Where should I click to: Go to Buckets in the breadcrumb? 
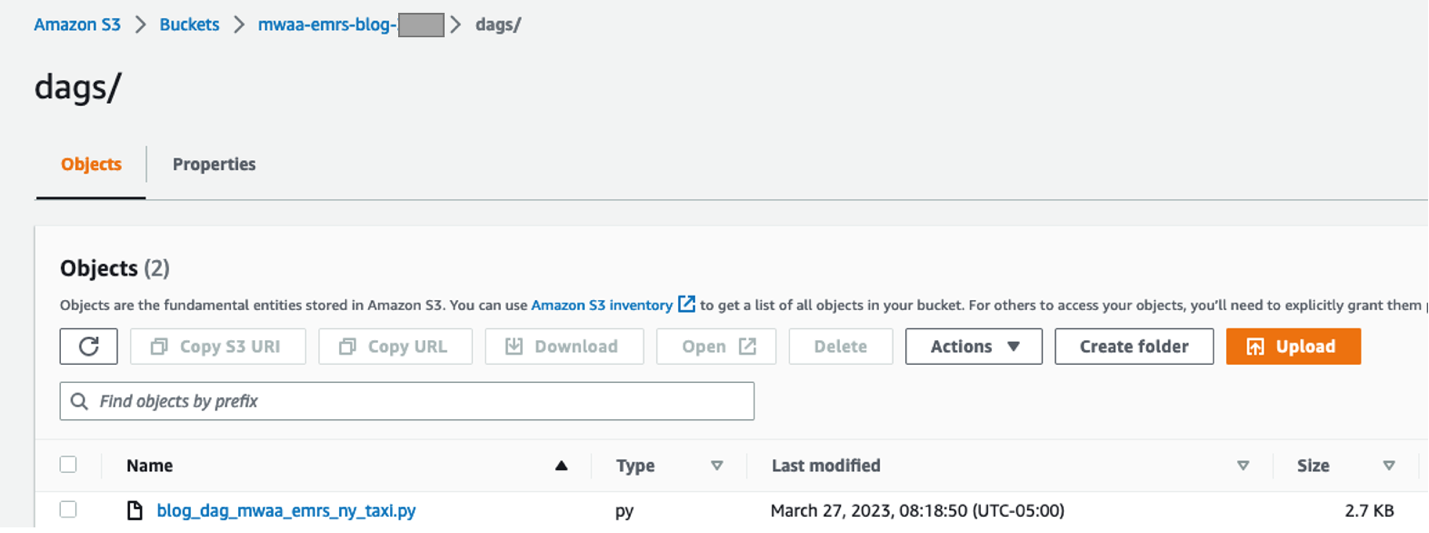point(189,25)
